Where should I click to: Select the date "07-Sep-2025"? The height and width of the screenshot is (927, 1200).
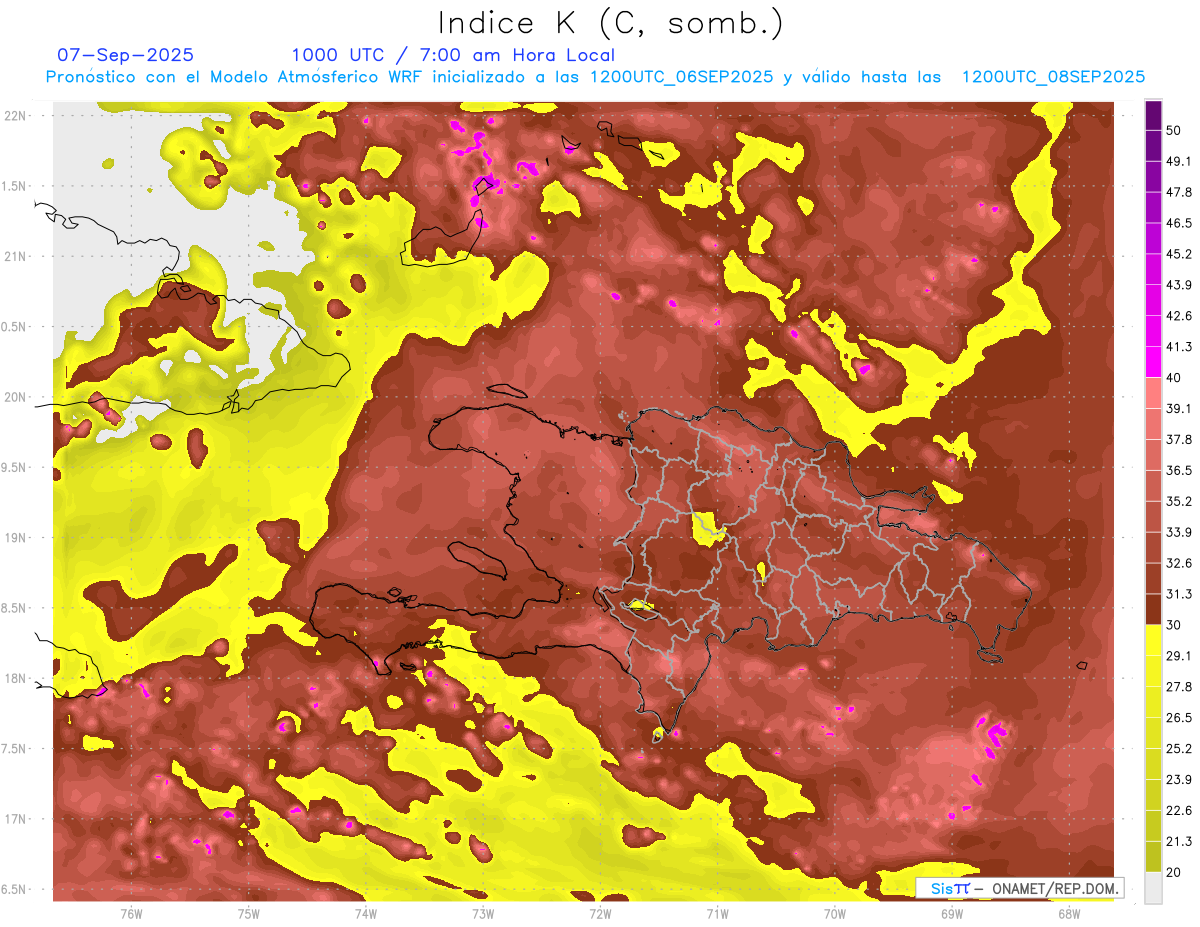125,55
